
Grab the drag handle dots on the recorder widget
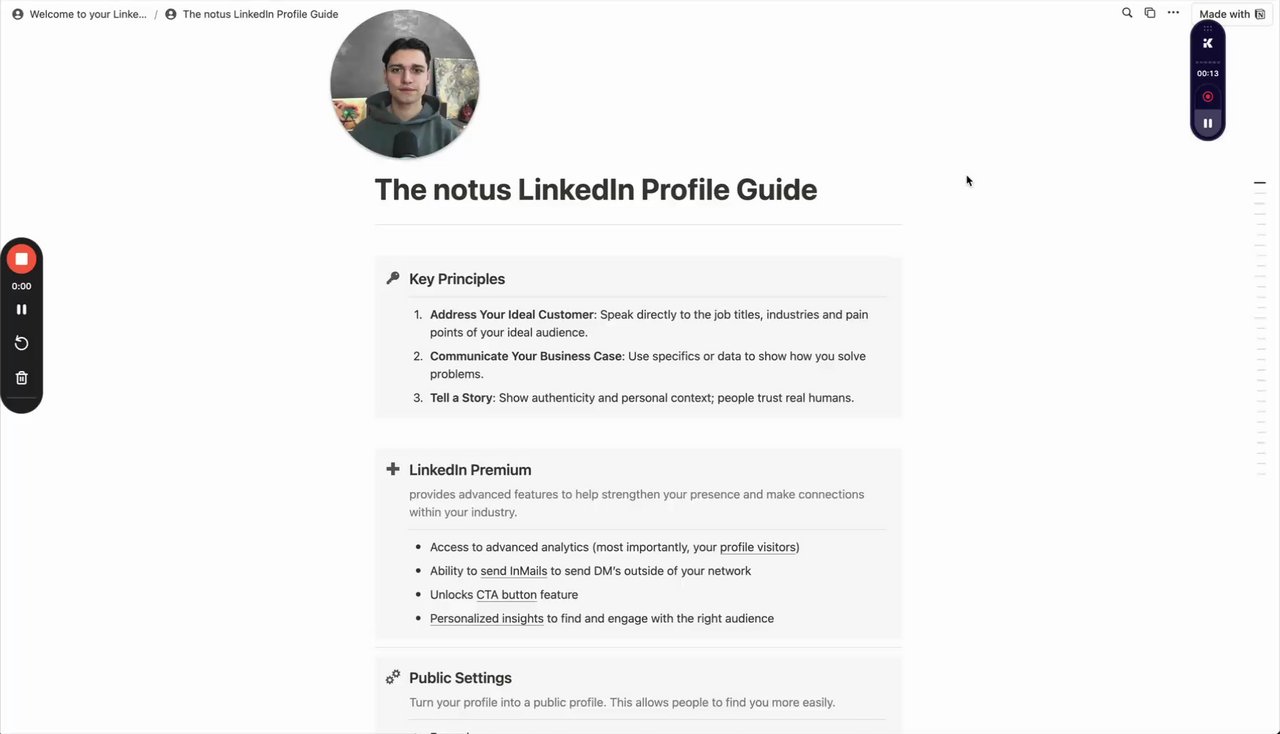pos(1208,28)
